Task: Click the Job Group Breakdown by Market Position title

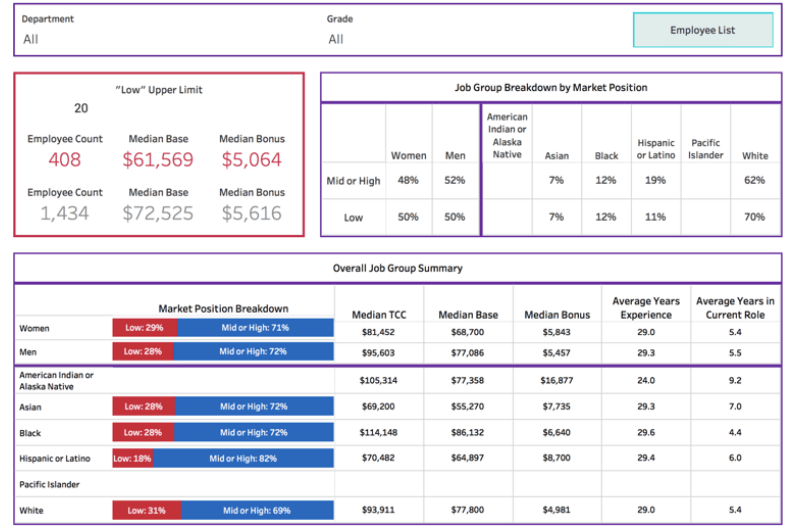Action: [551, 88]
